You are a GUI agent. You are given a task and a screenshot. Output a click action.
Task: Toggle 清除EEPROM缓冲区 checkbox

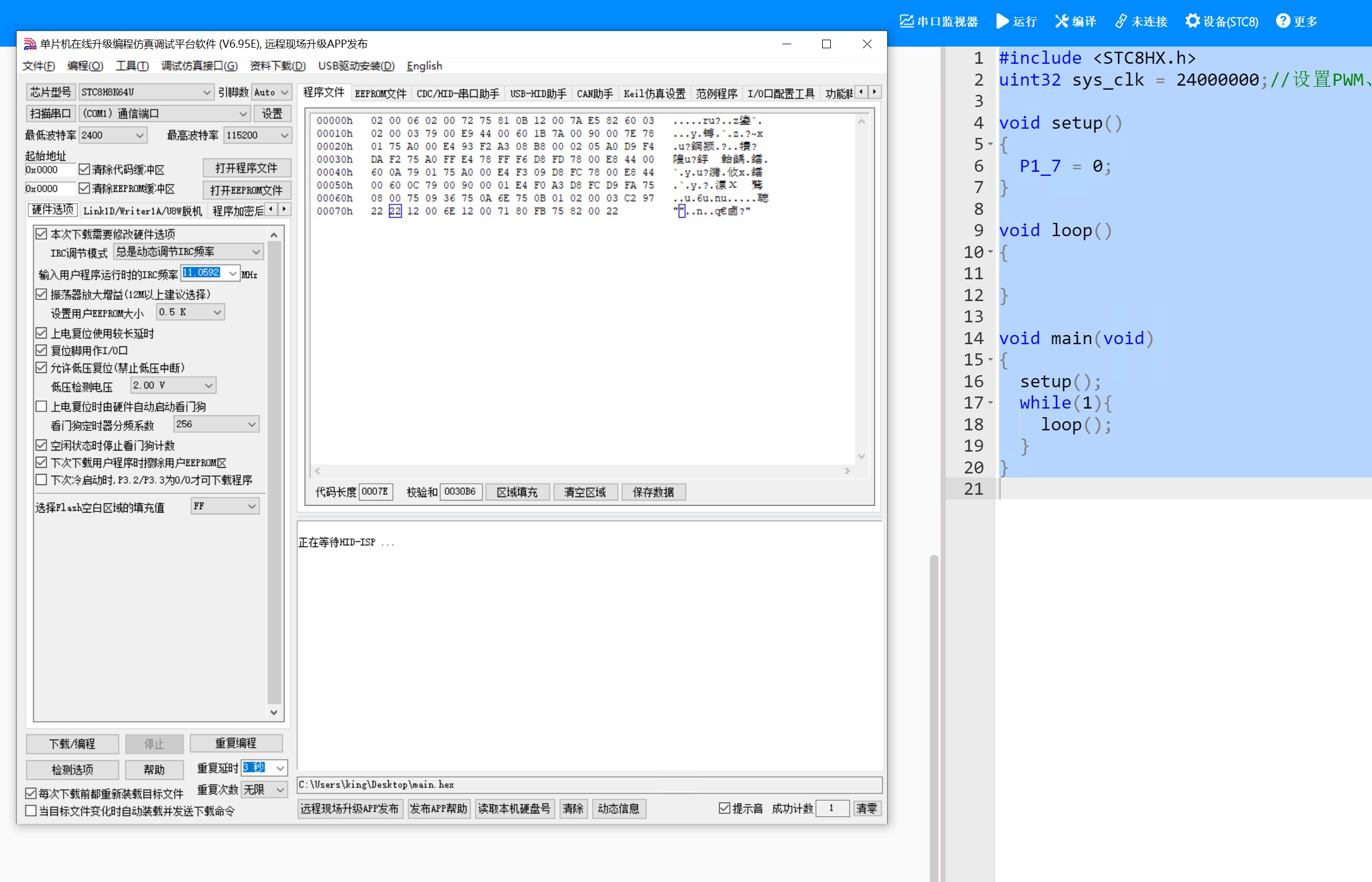[x=84, y=188]
